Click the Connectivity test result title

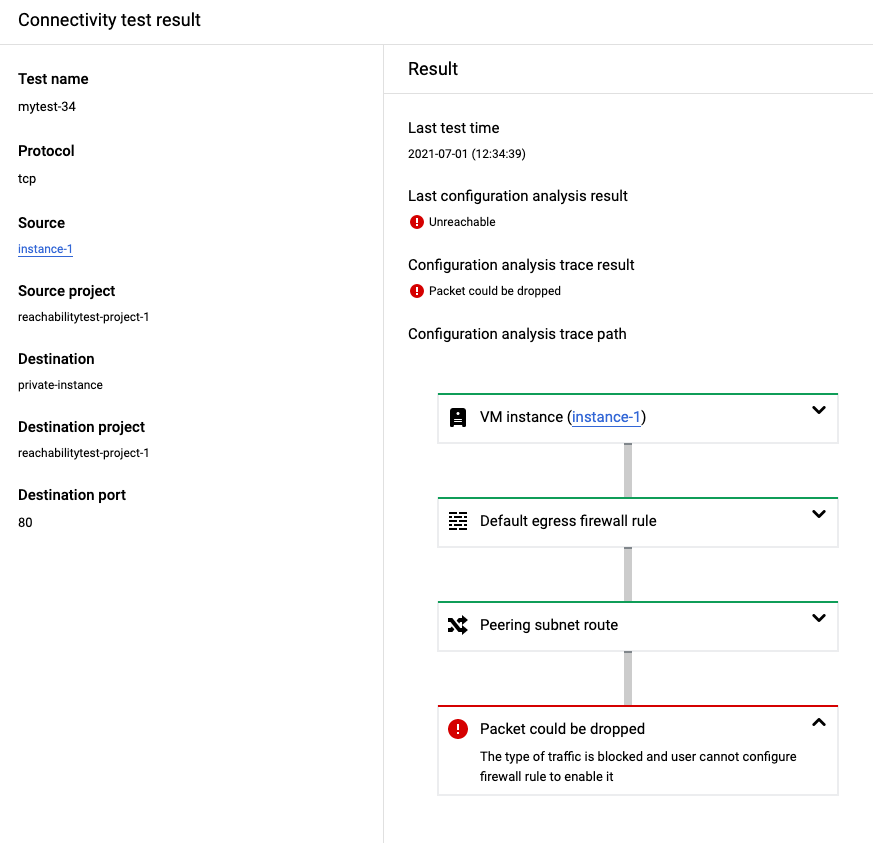109,20
